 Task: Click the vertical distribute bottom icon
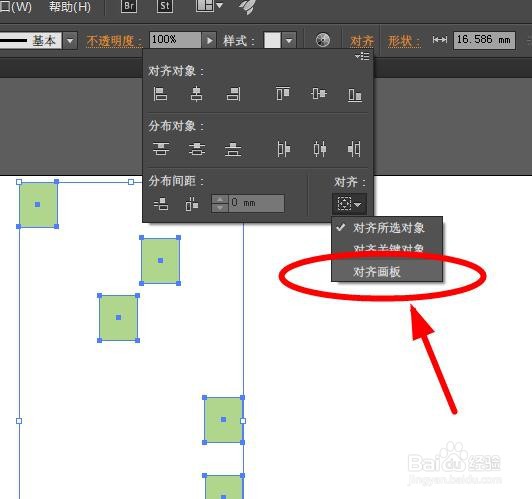point(233,149)
